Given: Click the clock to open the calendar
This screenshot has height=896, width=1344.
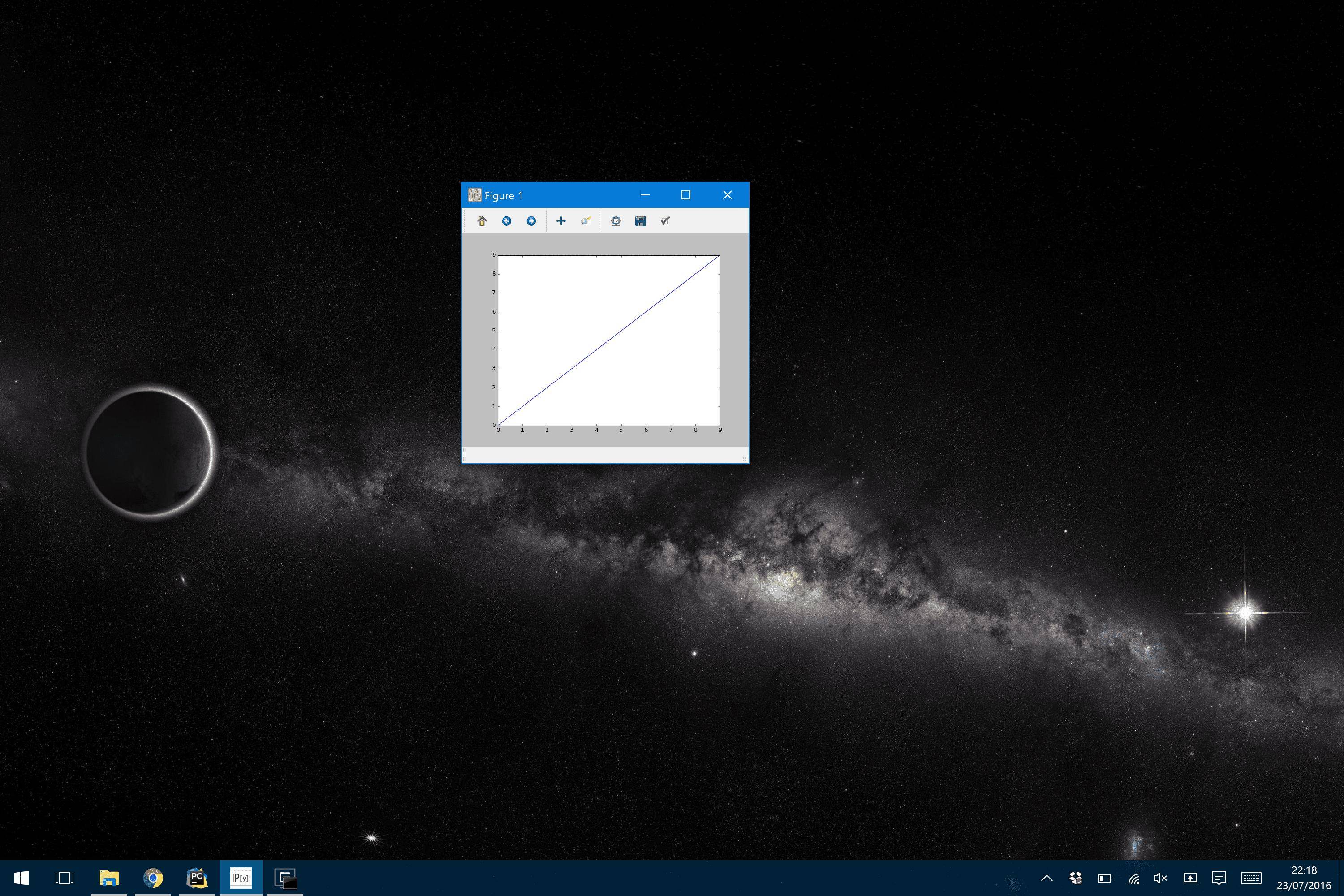Looking at the screenshot, I should point(1303,878).
